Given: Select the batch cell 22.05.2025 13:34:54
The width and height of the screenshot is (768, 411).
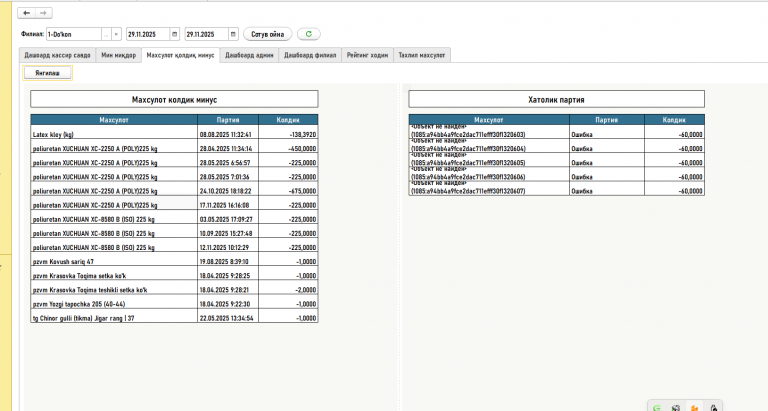Looking at the screenshot, I should tap(228, 316).
